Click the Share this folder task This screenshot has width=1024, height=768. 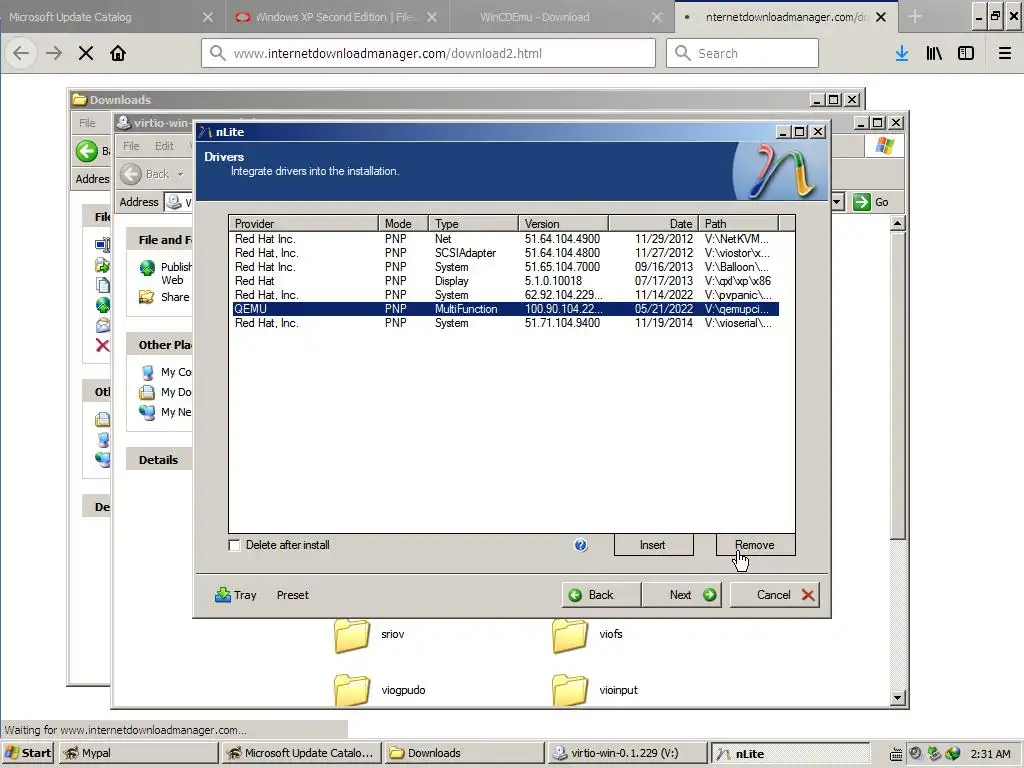165,297
